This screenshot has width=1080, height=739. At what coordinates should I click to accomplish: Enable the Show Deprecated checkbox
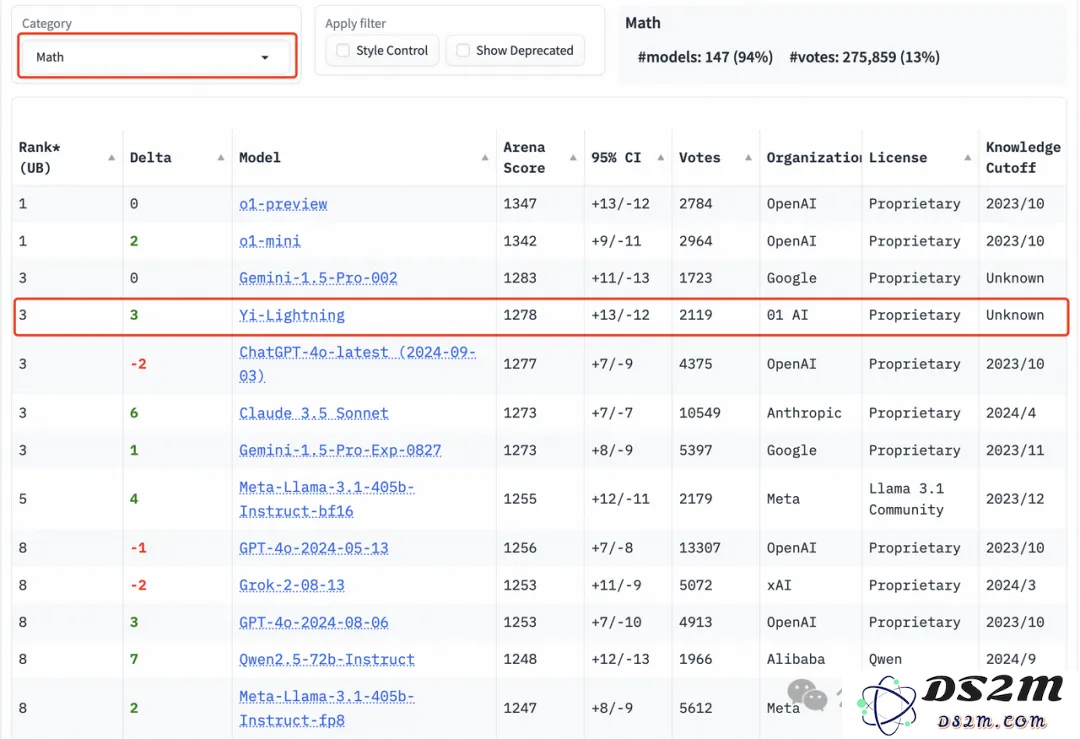(463, 50)
